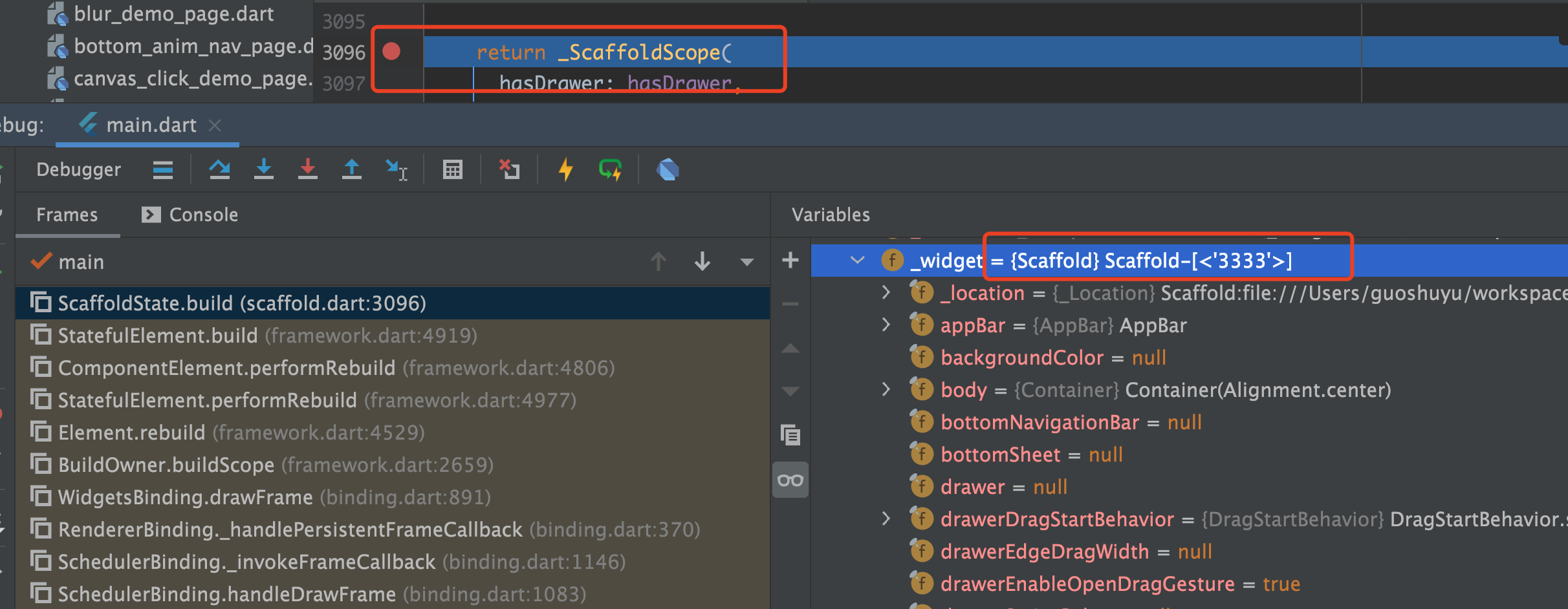Click the Step Into icon
Viewport: 1568px width, 609px height.
click(x=264, y=169)
